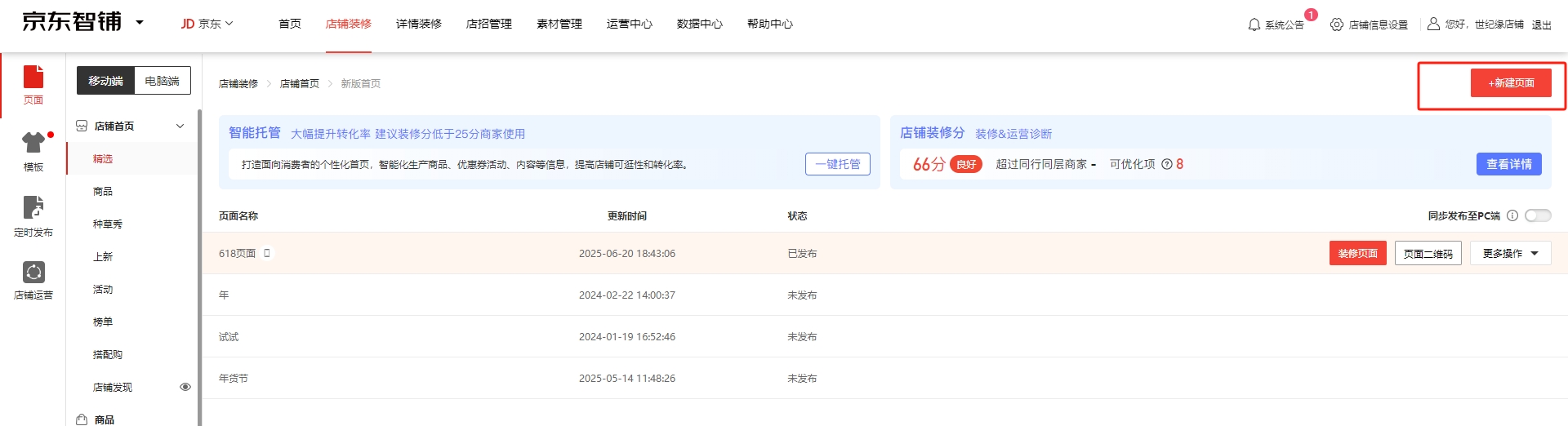Collapse the 店铺首页 tree section
Viewport: 1568px width, 426px height.
(180, 126)
